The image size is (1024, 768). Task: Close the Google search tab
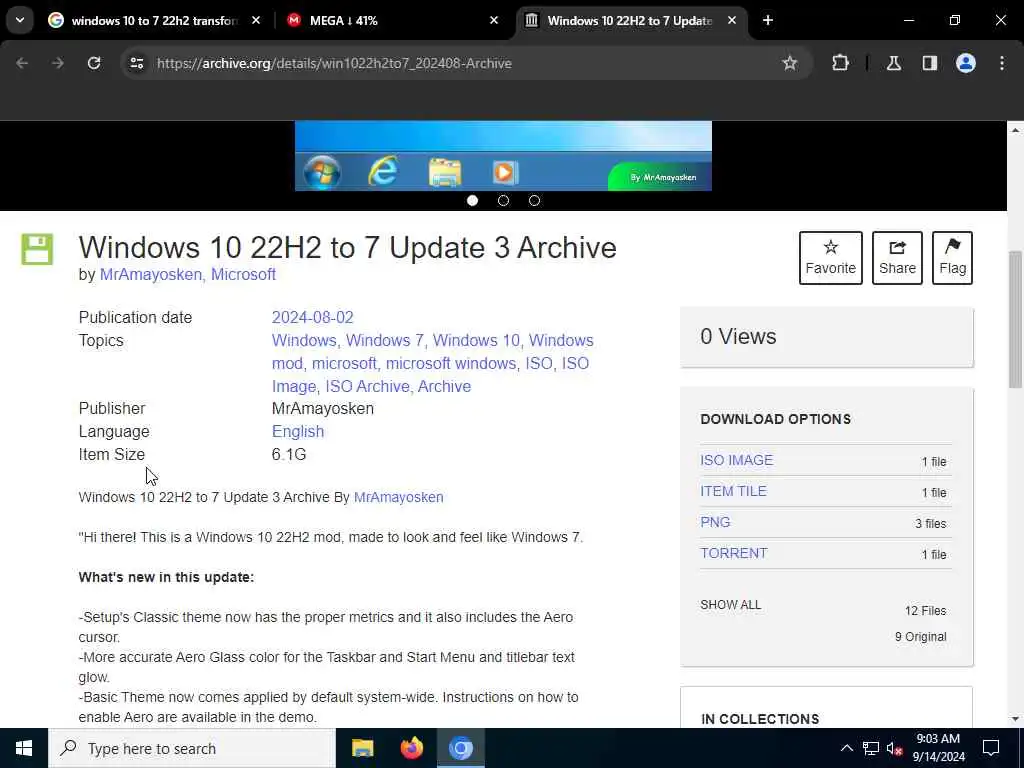pos(256,21)
